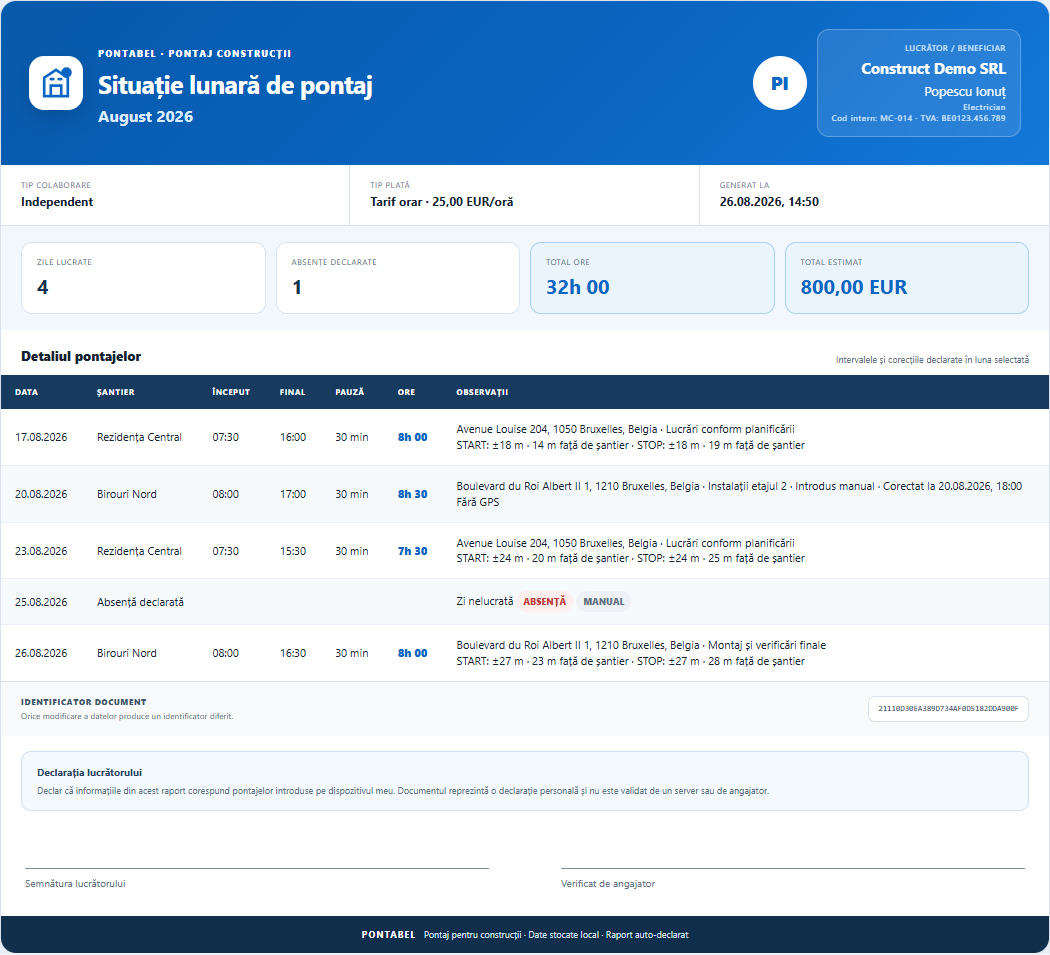Click the Semnătura lucrătorului signature line label
This screenshot has height=955, width=1050.
tap(75, 884)
